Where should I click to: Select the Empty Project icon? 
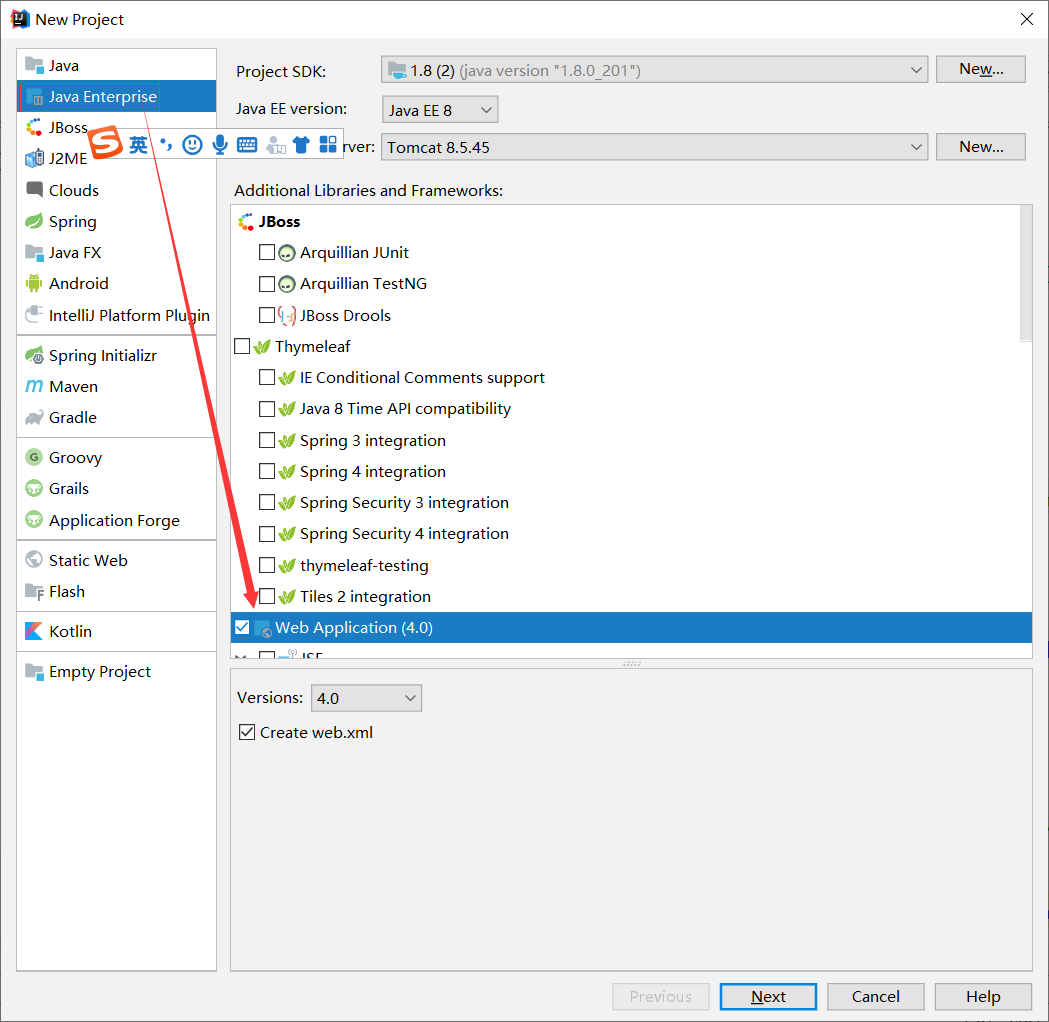coord(34,671)
